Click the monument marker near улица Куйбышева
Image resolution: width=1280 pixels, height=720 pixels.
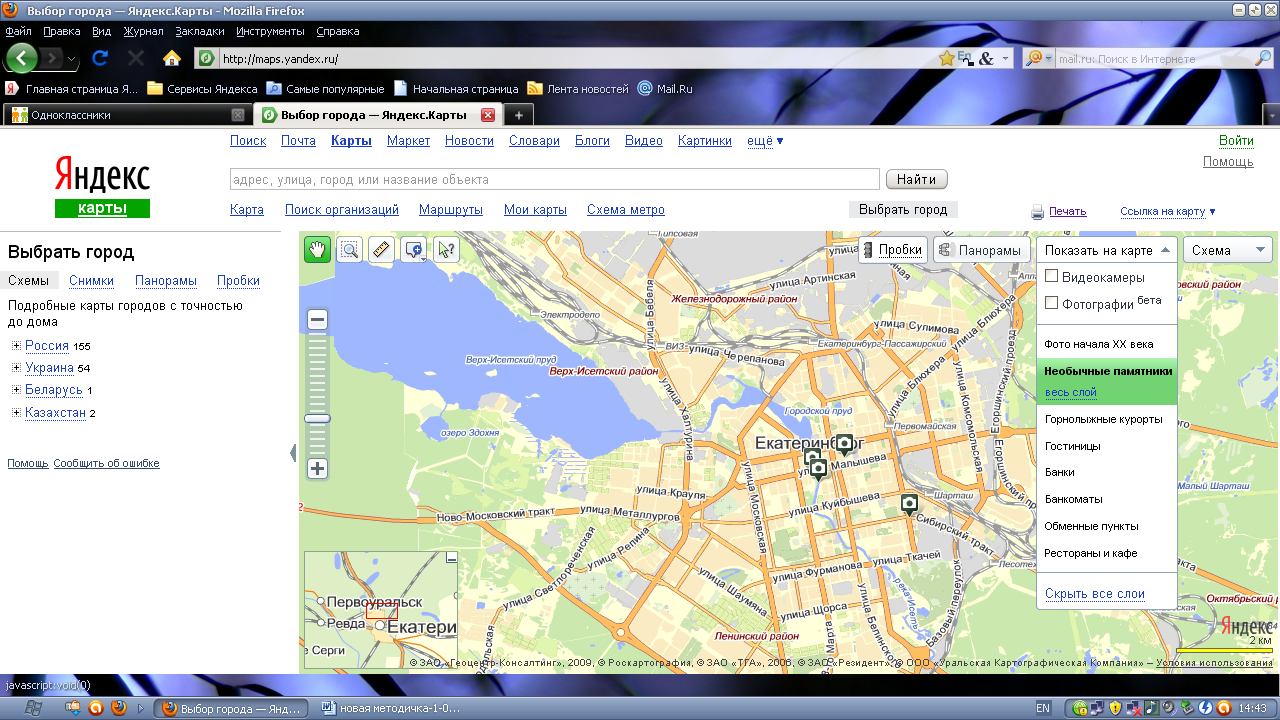point(909,504)
